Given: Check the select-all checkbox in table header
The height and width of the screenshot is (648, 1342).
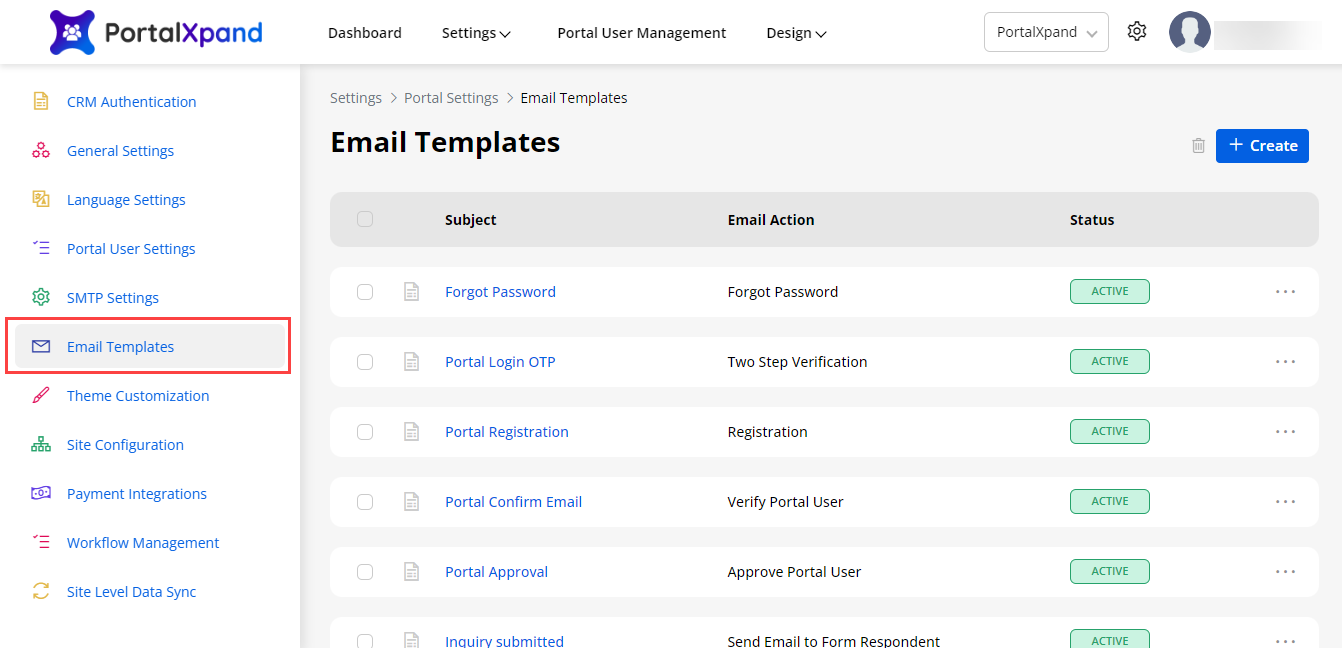Looking at the screenshot, I should click(x=365, y=220).
